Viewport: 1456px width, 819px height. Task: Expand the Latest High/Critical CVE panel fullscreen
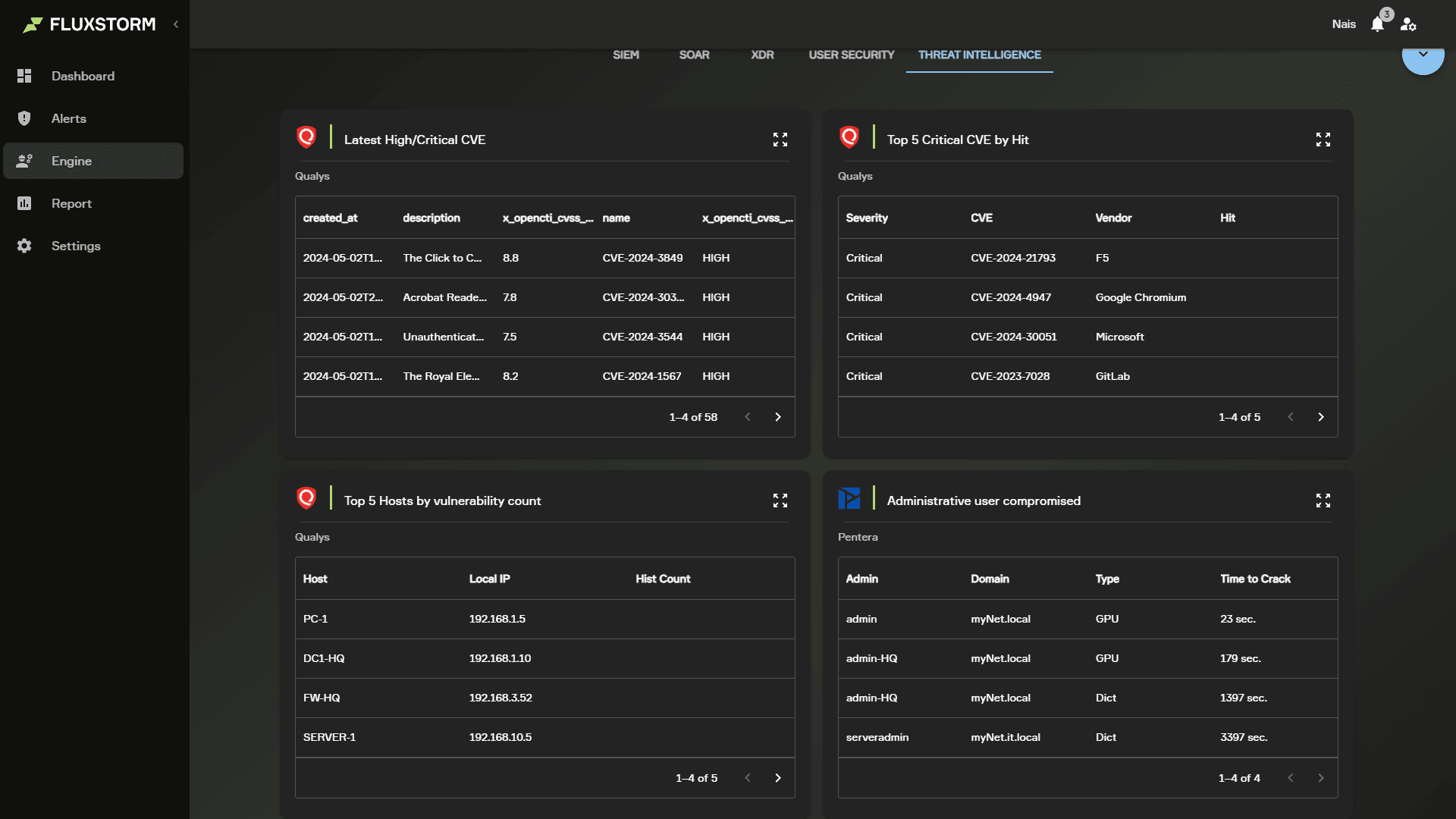780,140
